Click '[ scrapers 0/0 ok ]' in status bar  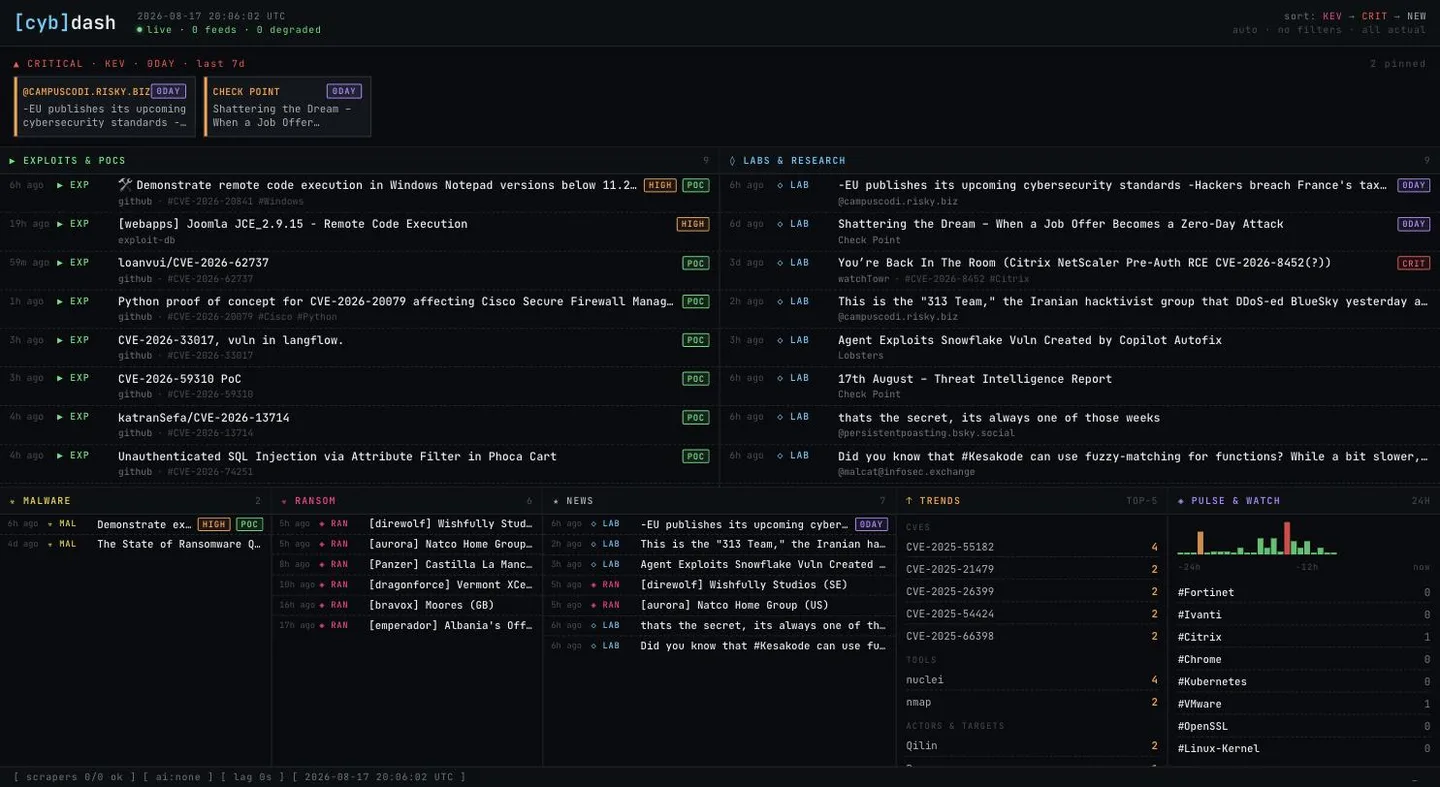click(x=74, y=777)
